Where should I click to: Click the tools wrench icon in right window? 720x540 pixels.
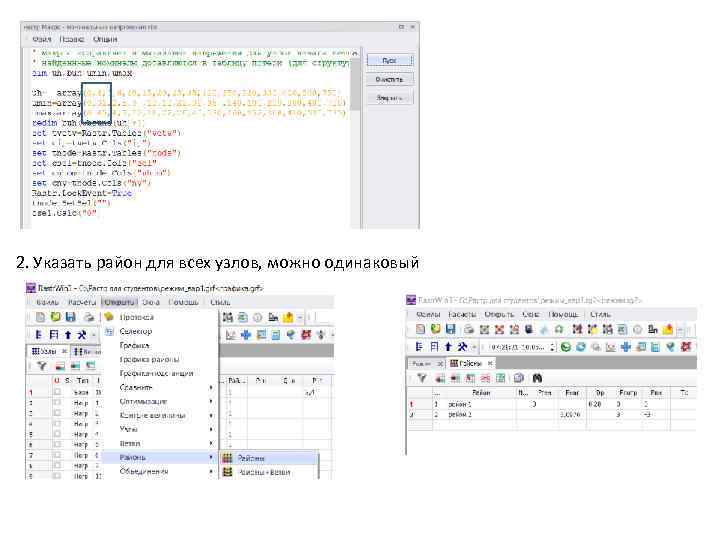[461, 346]
